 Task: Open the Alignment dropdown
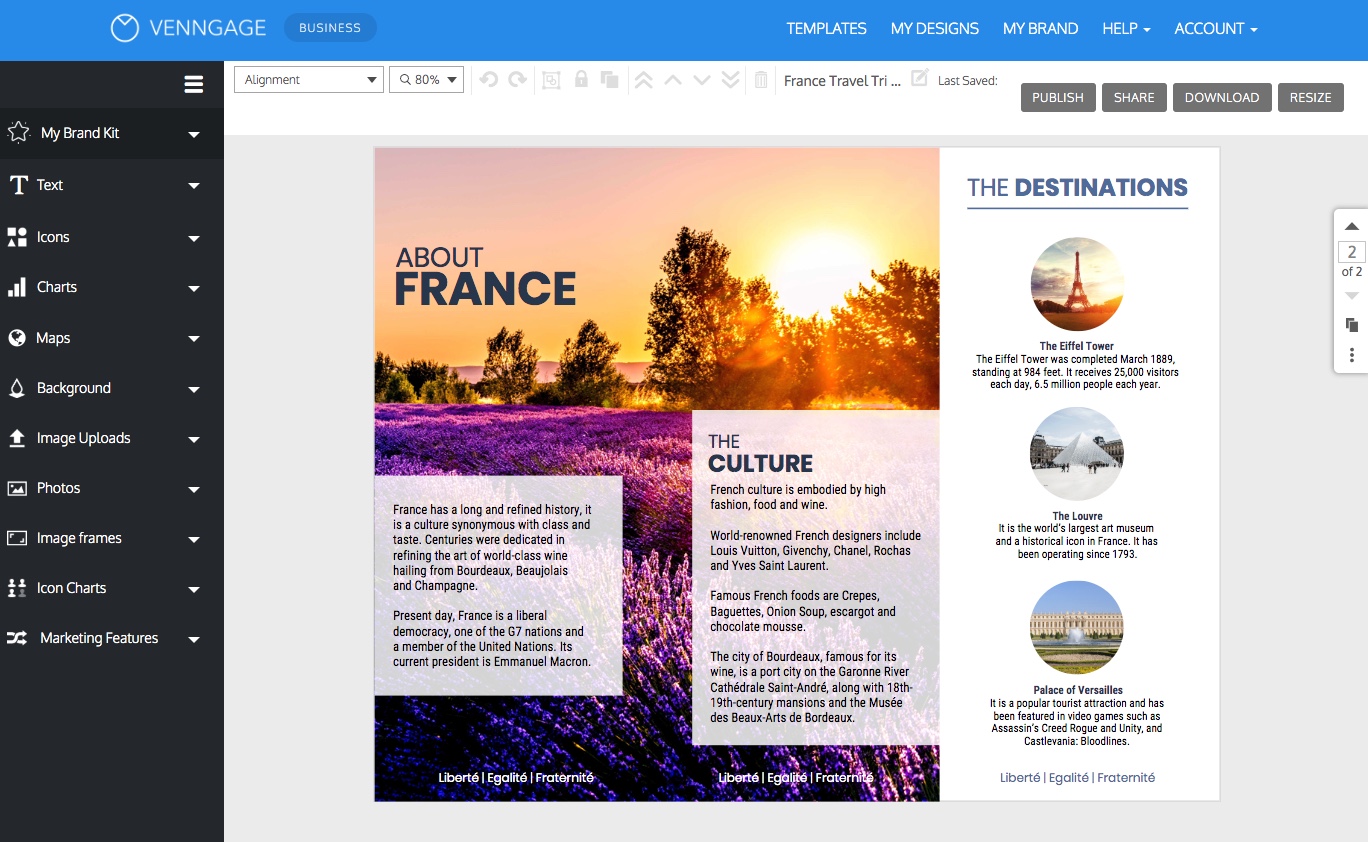(309, 80)
